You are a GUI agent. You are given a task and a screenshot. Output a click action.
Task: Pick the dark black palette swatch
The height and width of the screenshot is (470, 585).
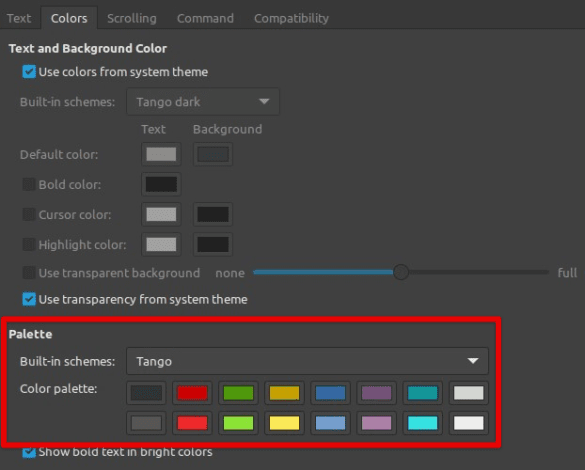(x=146, y=393)
